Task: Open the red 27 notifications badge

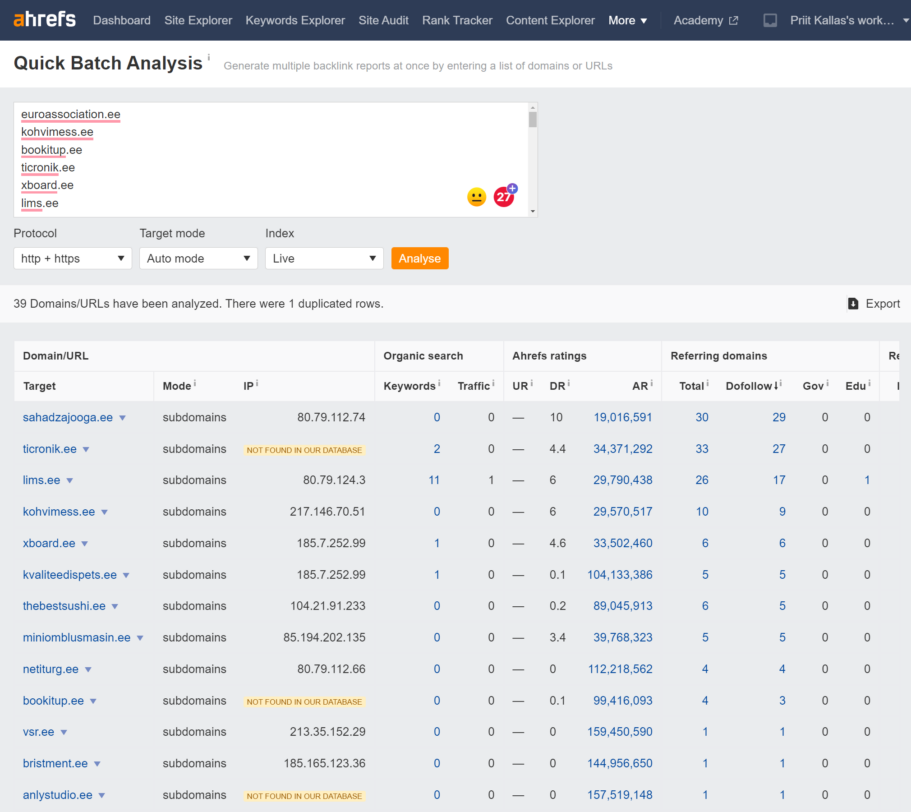Action: pos(504,196)
